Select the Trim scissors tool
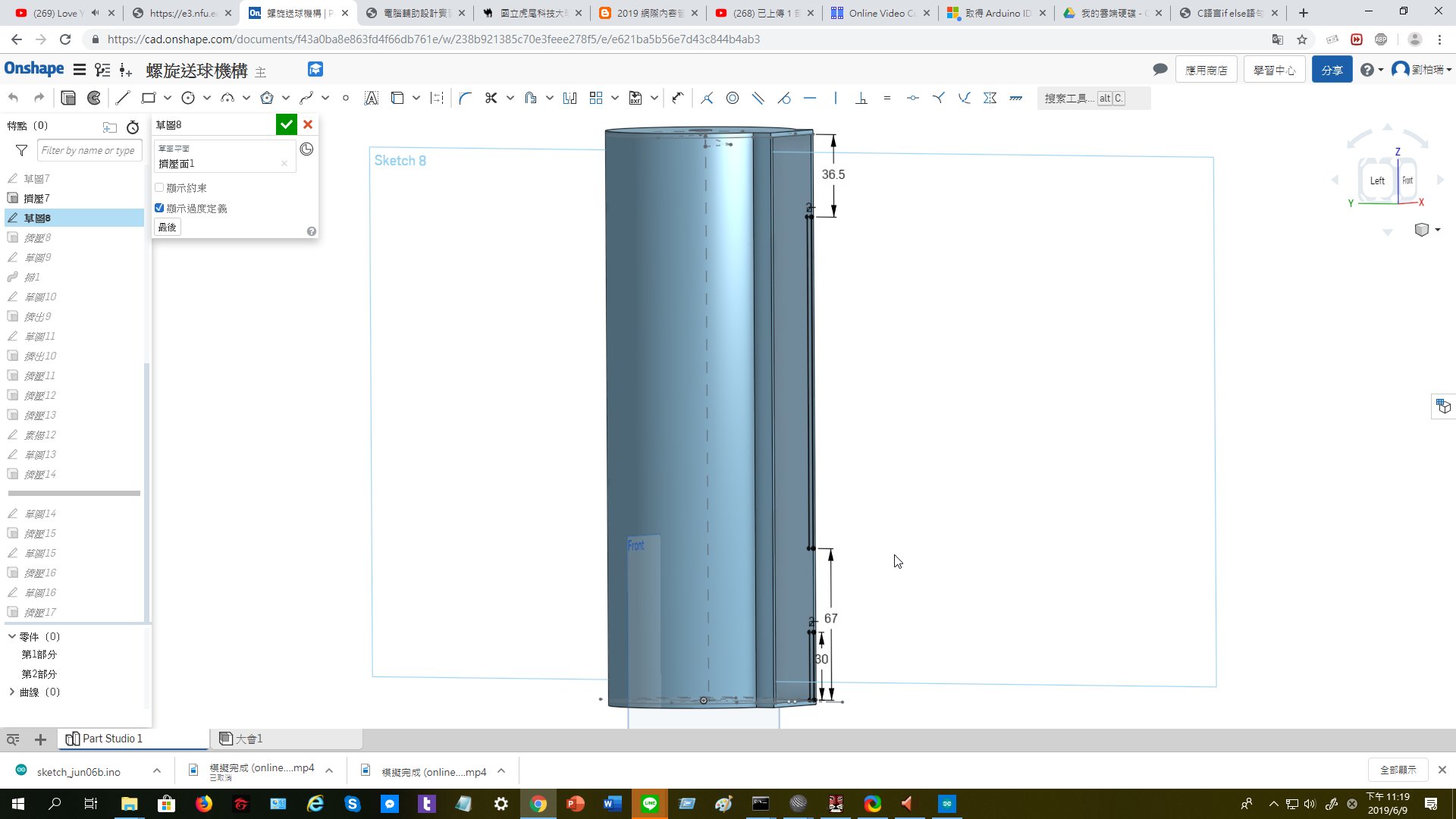This screenshot has height=819, width=1456. click(x=491, y=98)
